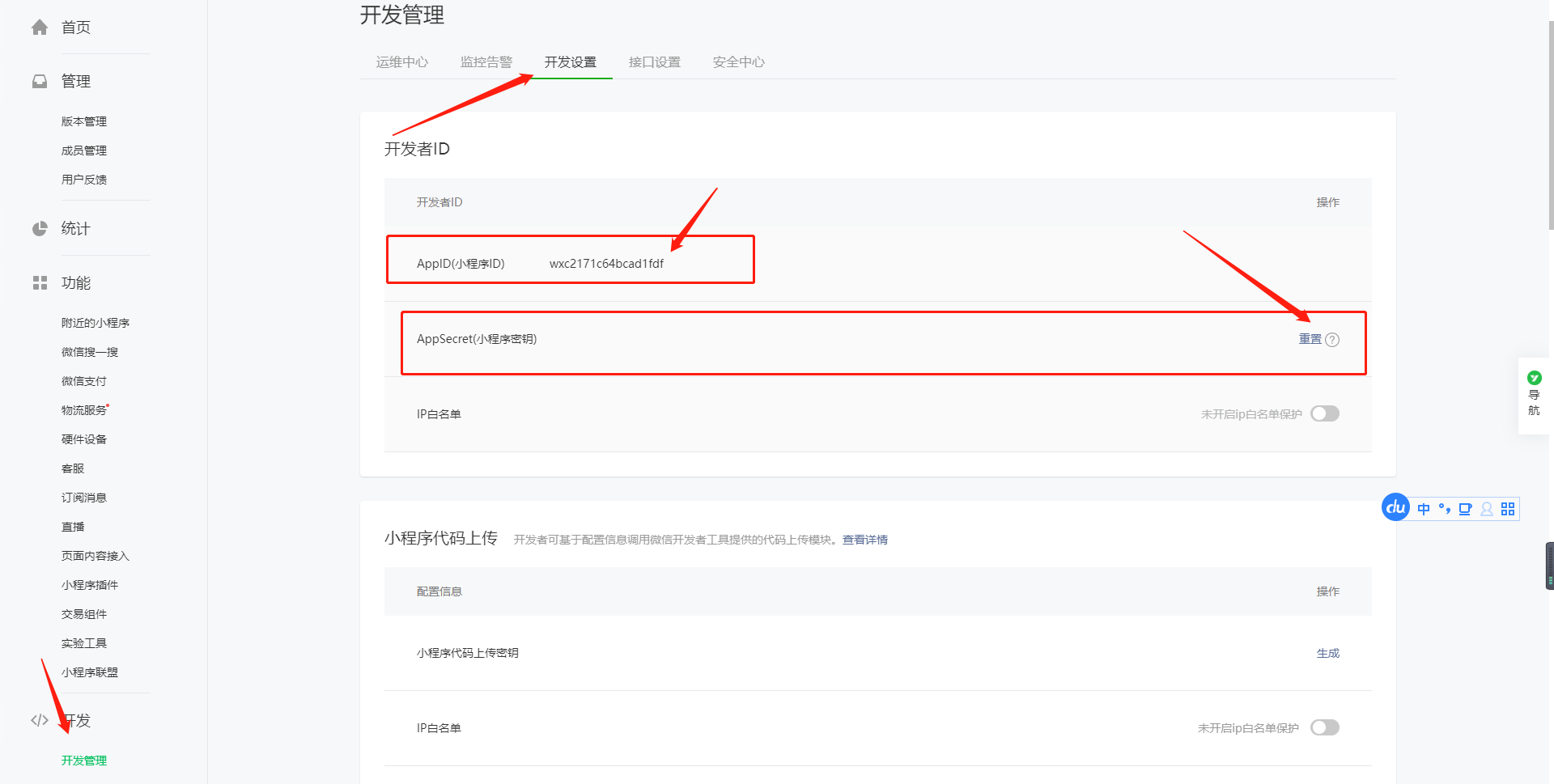Click the AppID value wxc2171c64bcad1fdf
The height and width of the screenshot is (784, 1554).
(606, 264)
